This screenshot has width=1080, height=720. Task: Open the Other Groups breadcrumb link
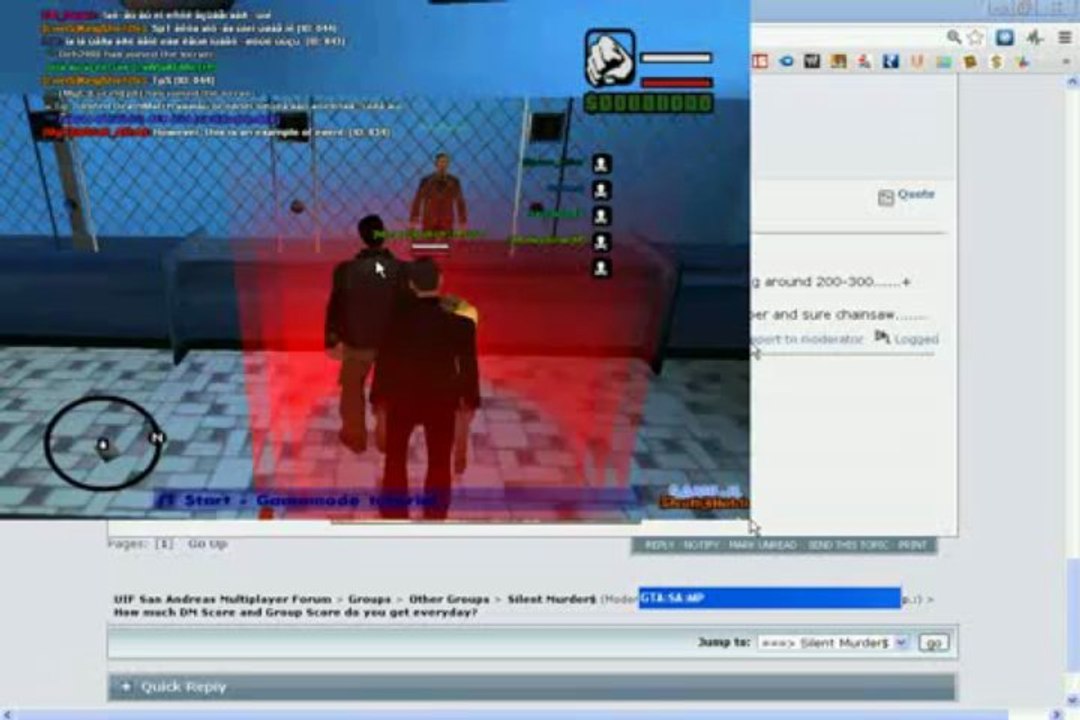tap(448, 599)
